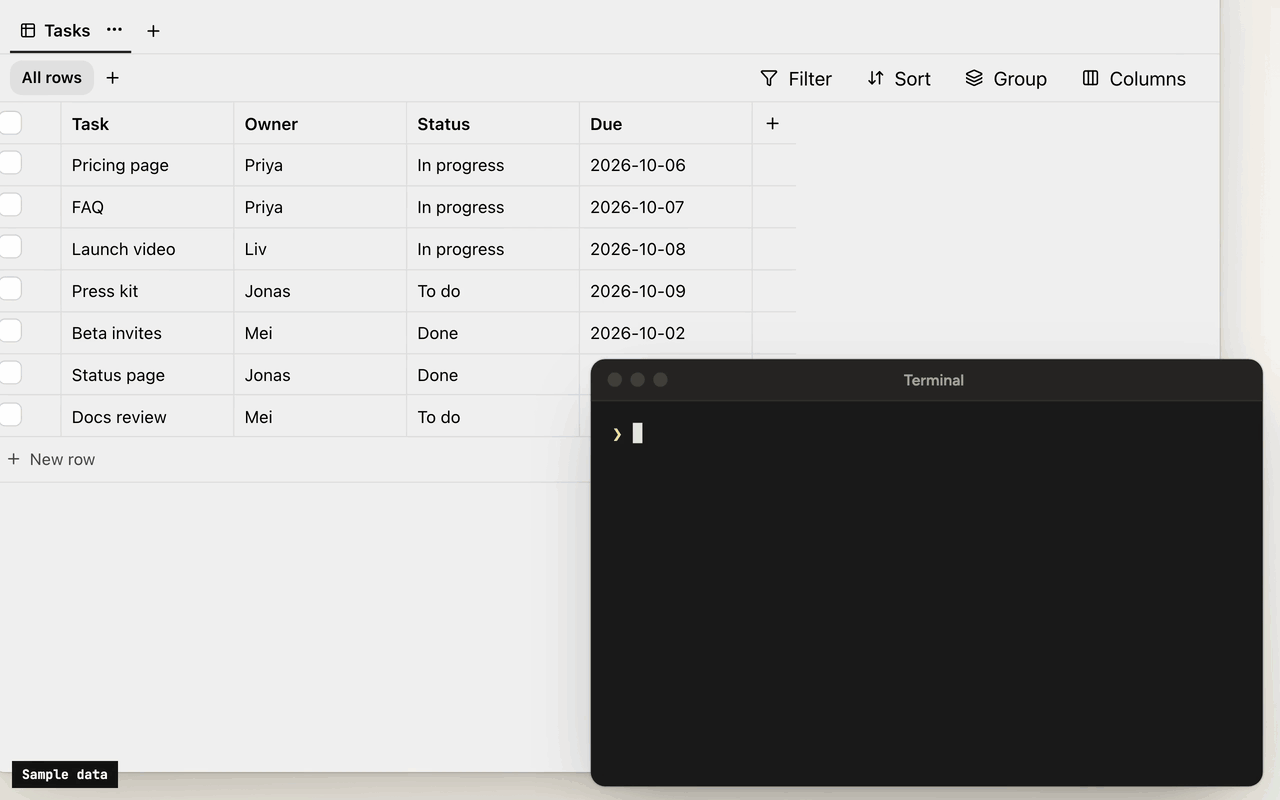Screen dimensions: 1280x800
Task: Add a new view next to All rows
Action: 113,78
